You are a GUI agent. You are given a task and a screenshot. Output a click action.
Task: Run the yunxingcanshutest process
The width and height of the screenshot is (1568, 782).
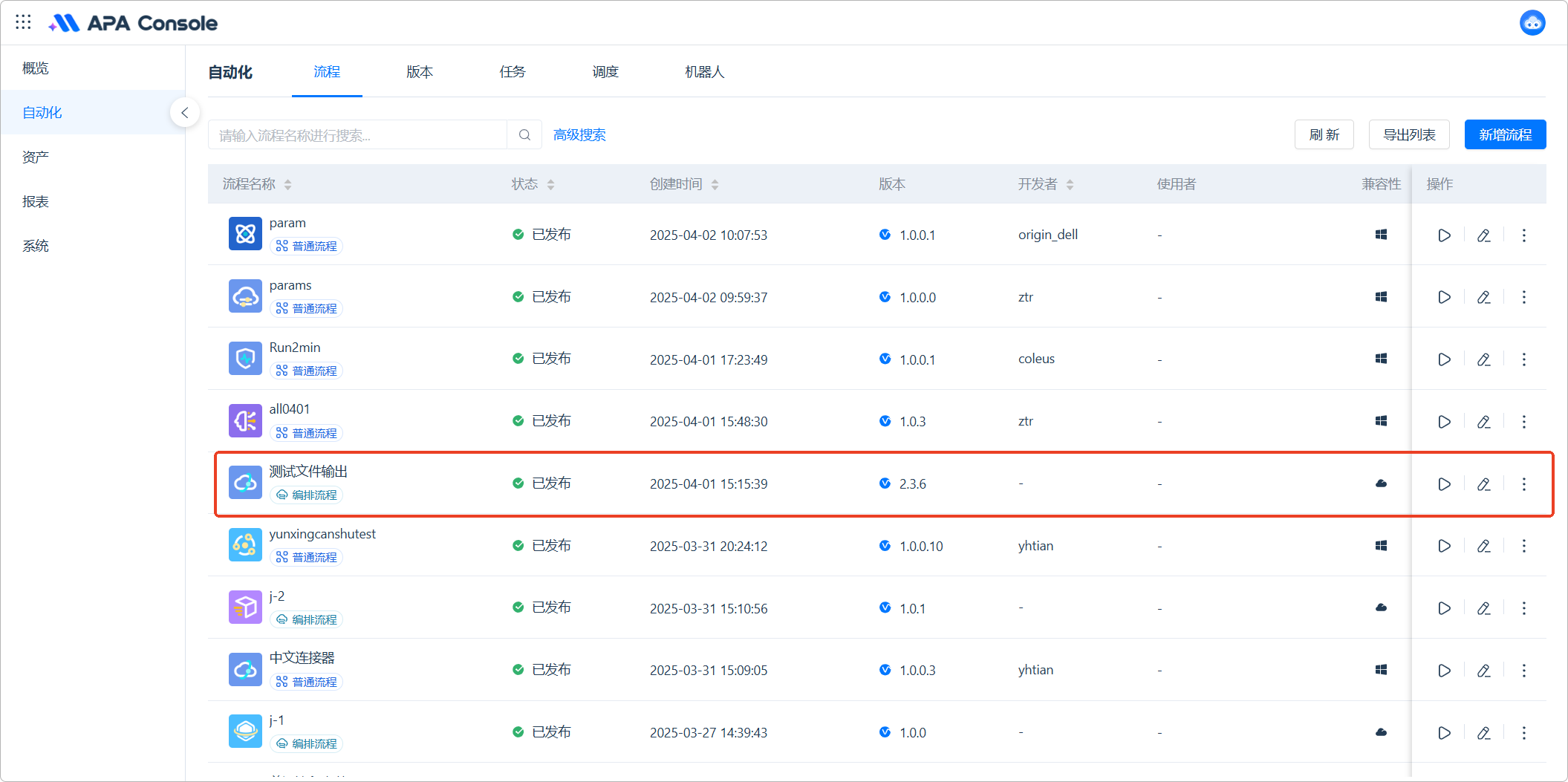[1444, 546]
